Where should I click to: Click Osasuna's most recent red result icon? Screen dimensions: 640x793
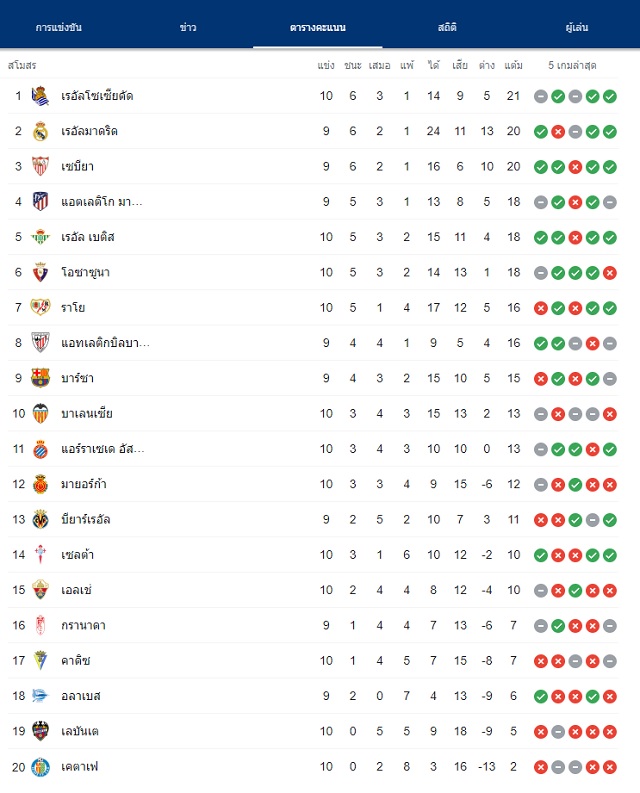[610, 273]
